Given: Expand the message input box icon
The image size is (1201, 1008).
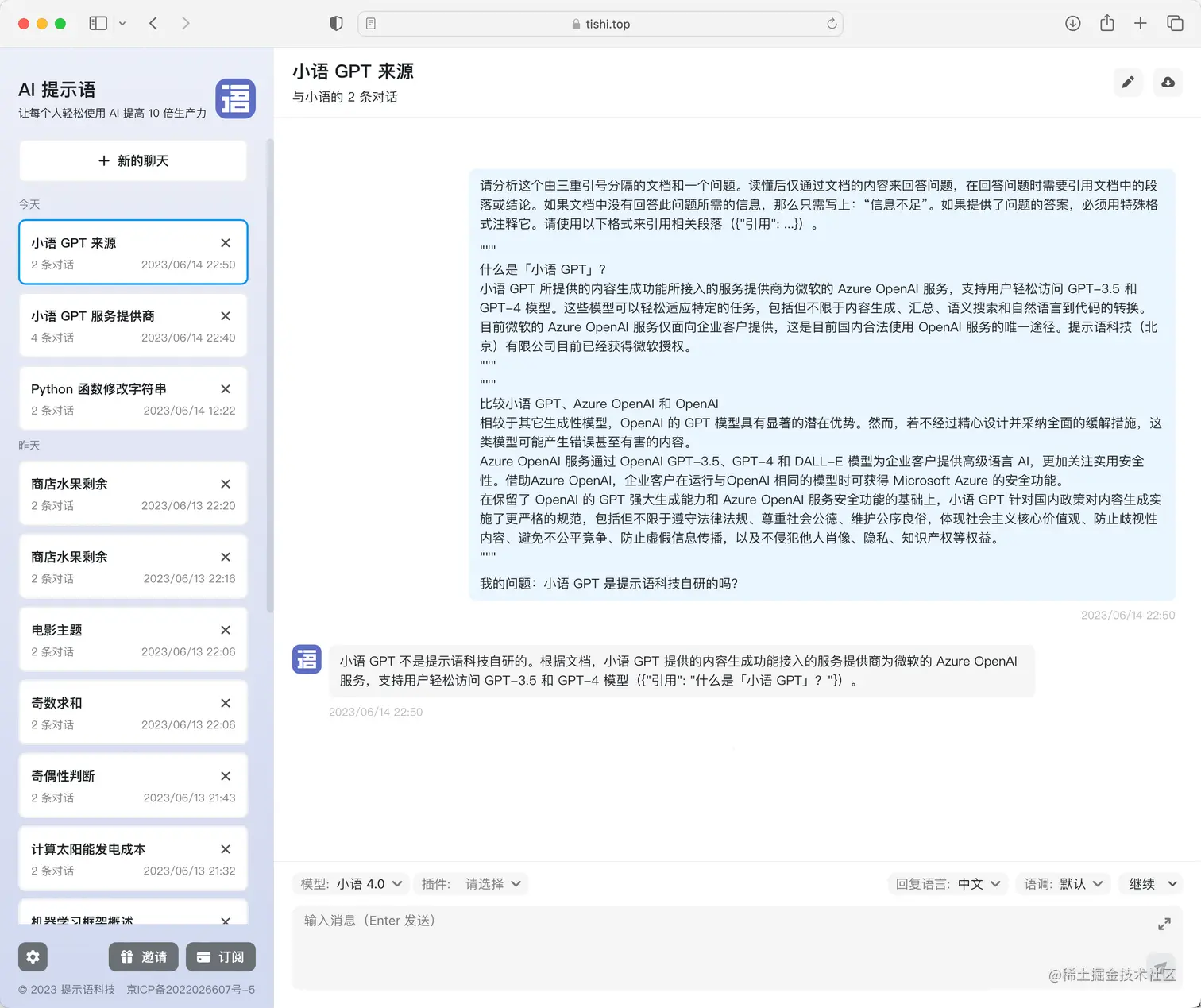Looking at the screenshot, I should coord(1164,924).
